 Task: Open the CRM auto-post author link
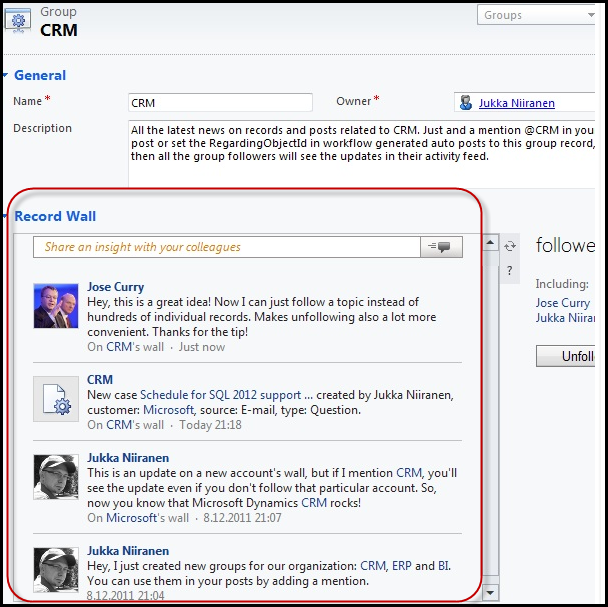coord(100,379)
